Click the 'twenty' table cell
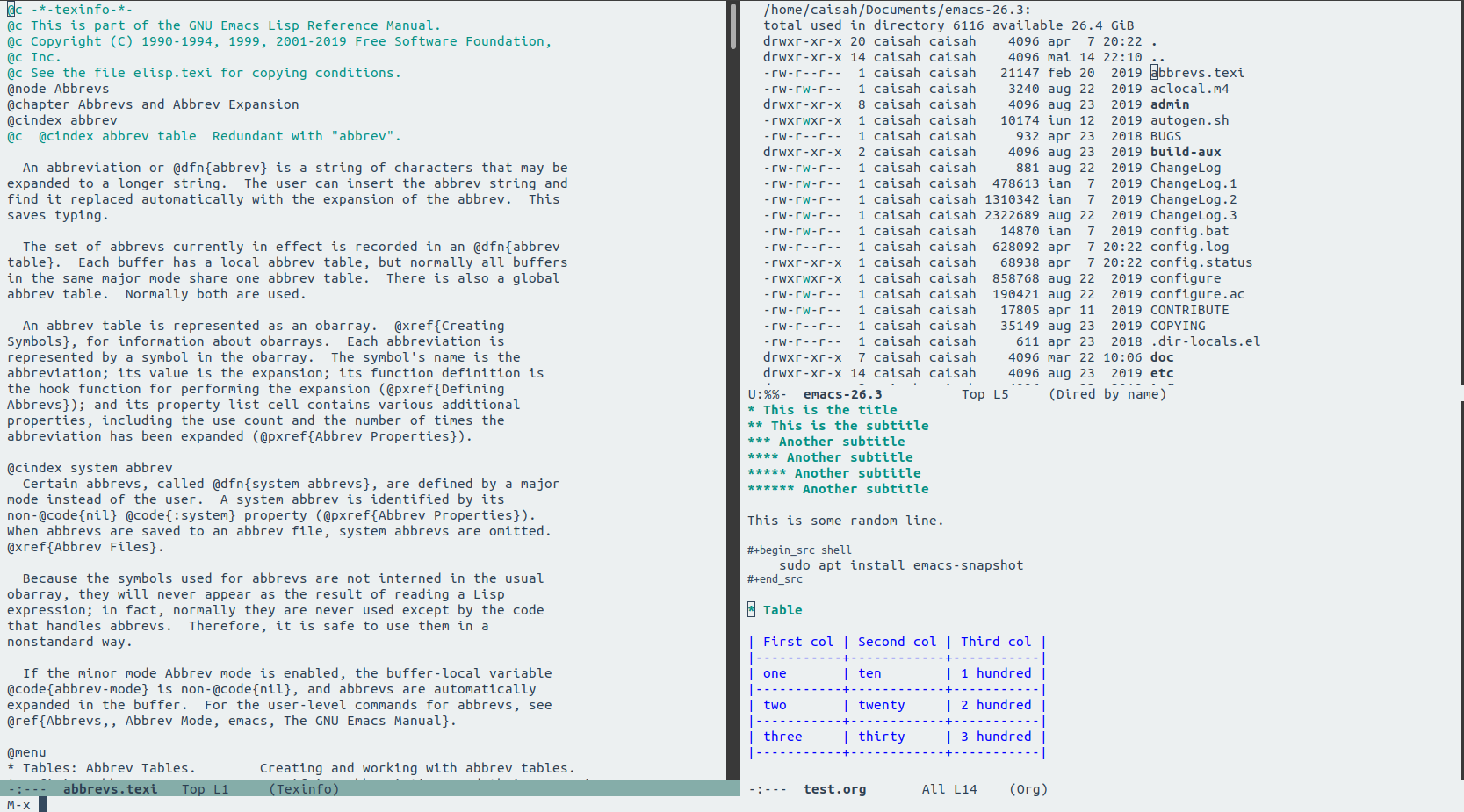Viewport: 1464px width, 812px height. pos(881,705)
